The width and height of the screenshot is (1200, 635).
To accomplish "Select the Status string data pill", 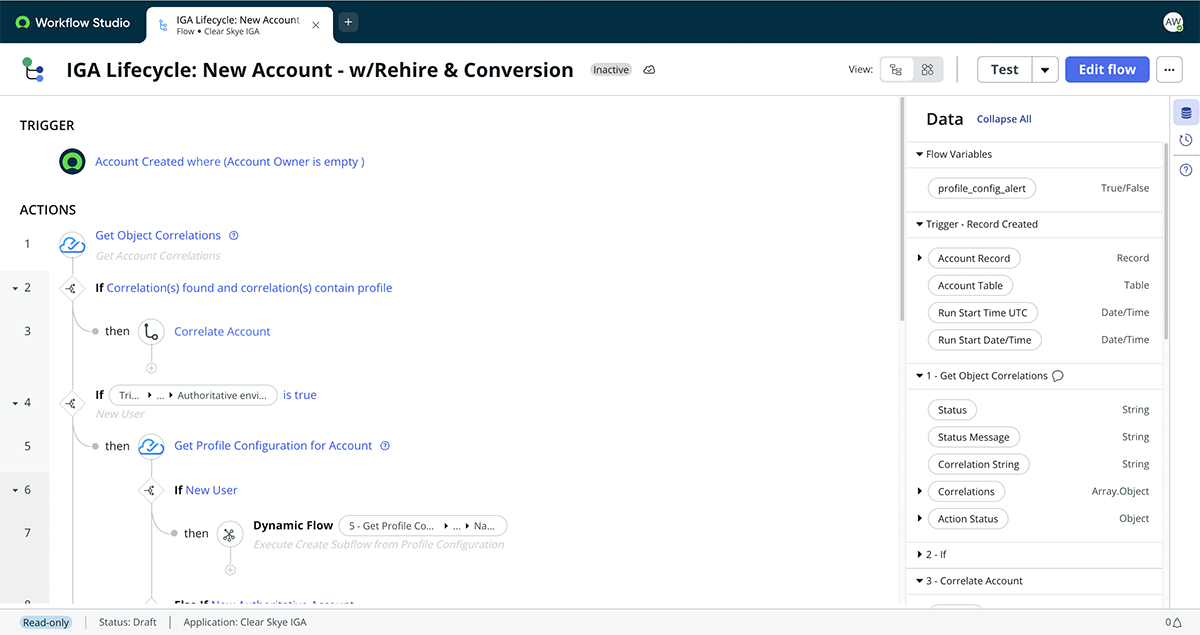I will point(952,410).
